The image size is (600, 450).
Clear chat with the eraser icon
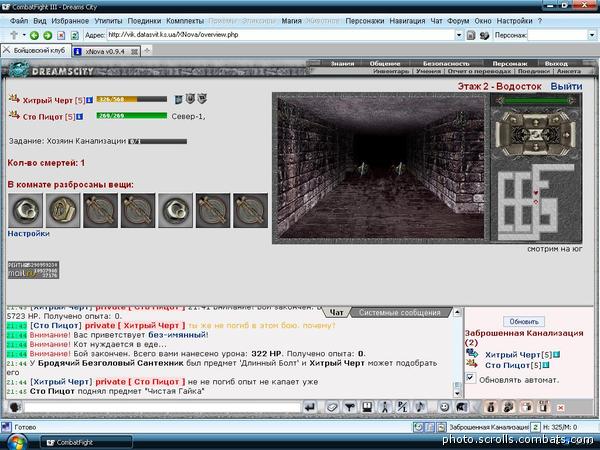(x=332, y=407)
